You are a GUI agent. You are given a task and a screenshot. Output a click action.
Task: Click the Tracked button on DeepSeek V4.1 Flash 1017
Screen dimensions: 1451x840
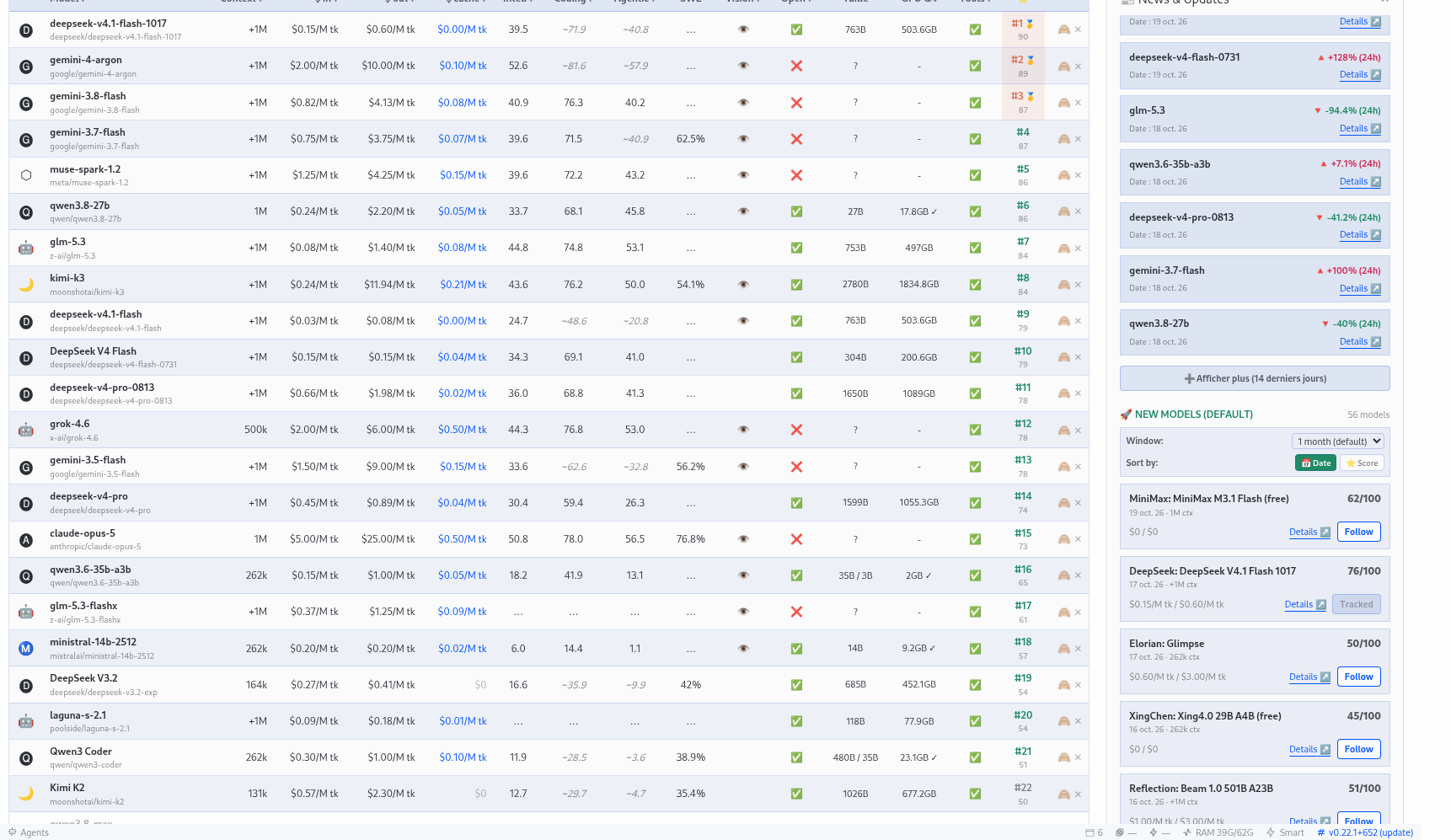click(1356, 604)
